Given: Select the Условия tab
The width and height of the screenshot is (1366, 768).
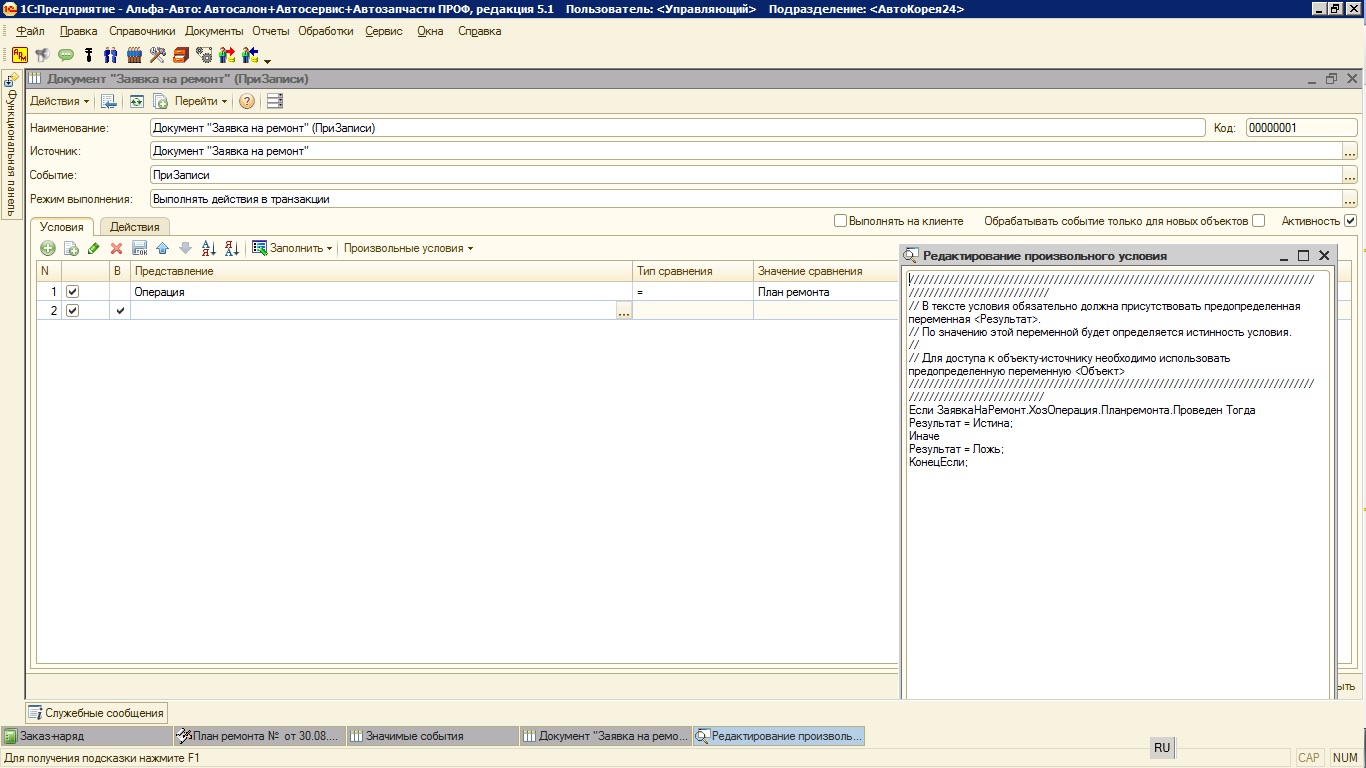Looking at the screenshot, I should tap(62, 227).
